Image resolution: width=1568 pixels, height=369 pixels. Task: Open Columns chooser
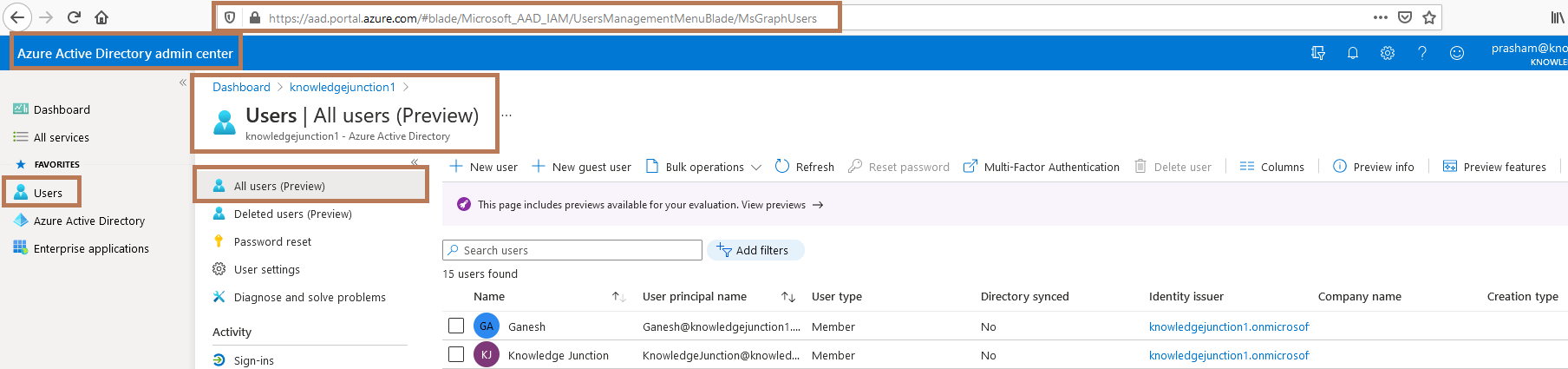pyautogui.click(x=1272, y=167)
